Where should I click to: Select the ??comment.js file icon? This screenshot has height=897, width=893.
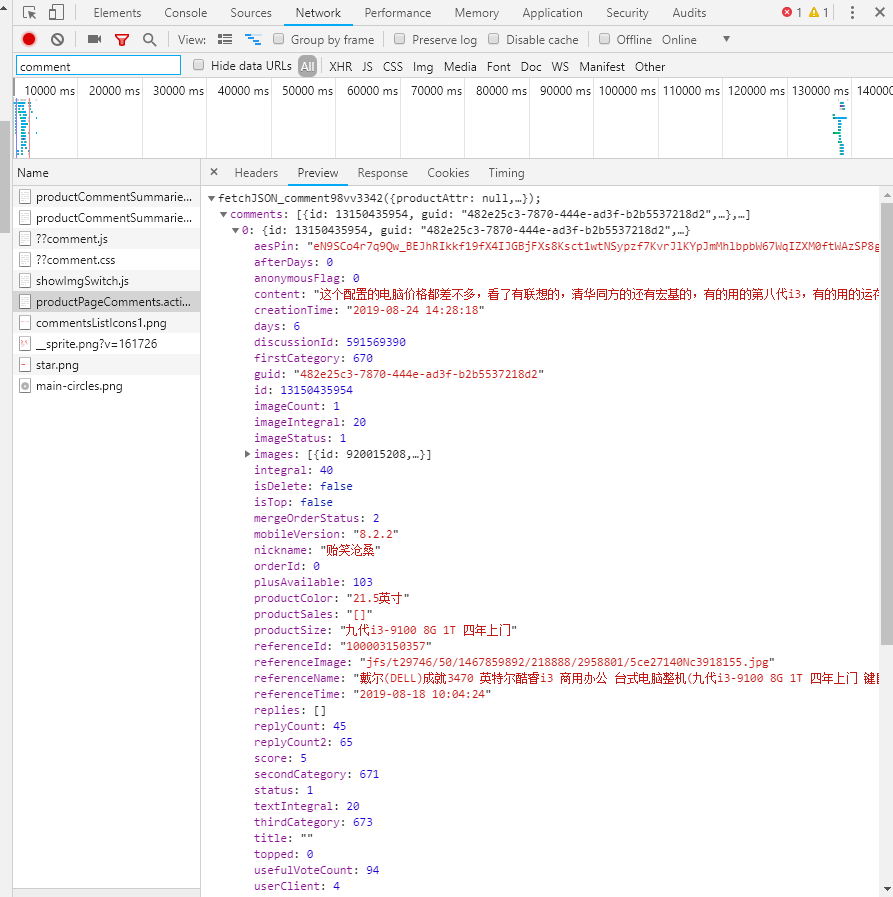click(x=25, y=239)
